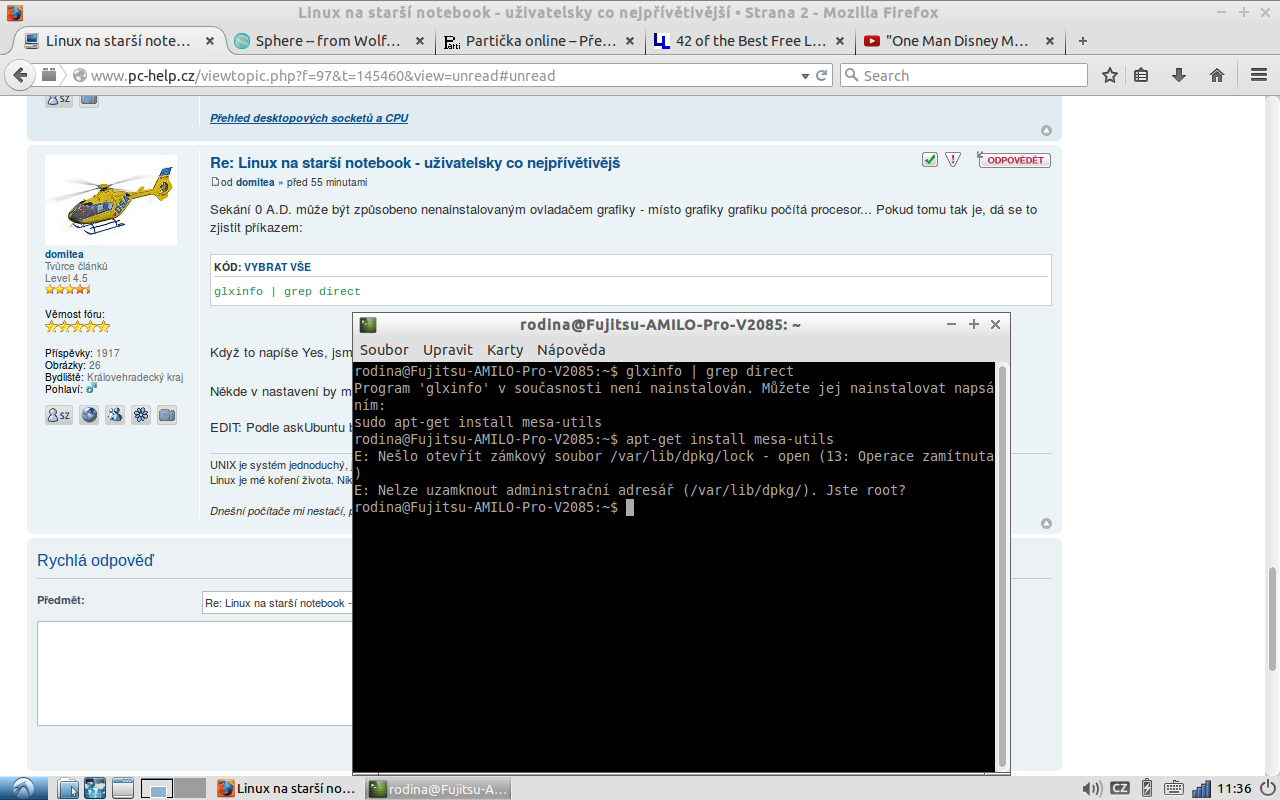Open the LXDE start menu
1280x800 pixels.
tap(22, 787)
